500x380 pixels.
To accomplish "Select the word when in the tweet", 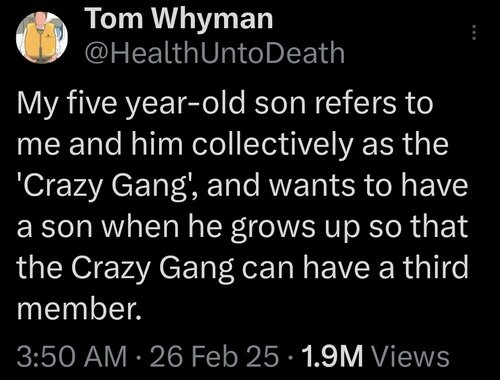I will pos(141,226).
